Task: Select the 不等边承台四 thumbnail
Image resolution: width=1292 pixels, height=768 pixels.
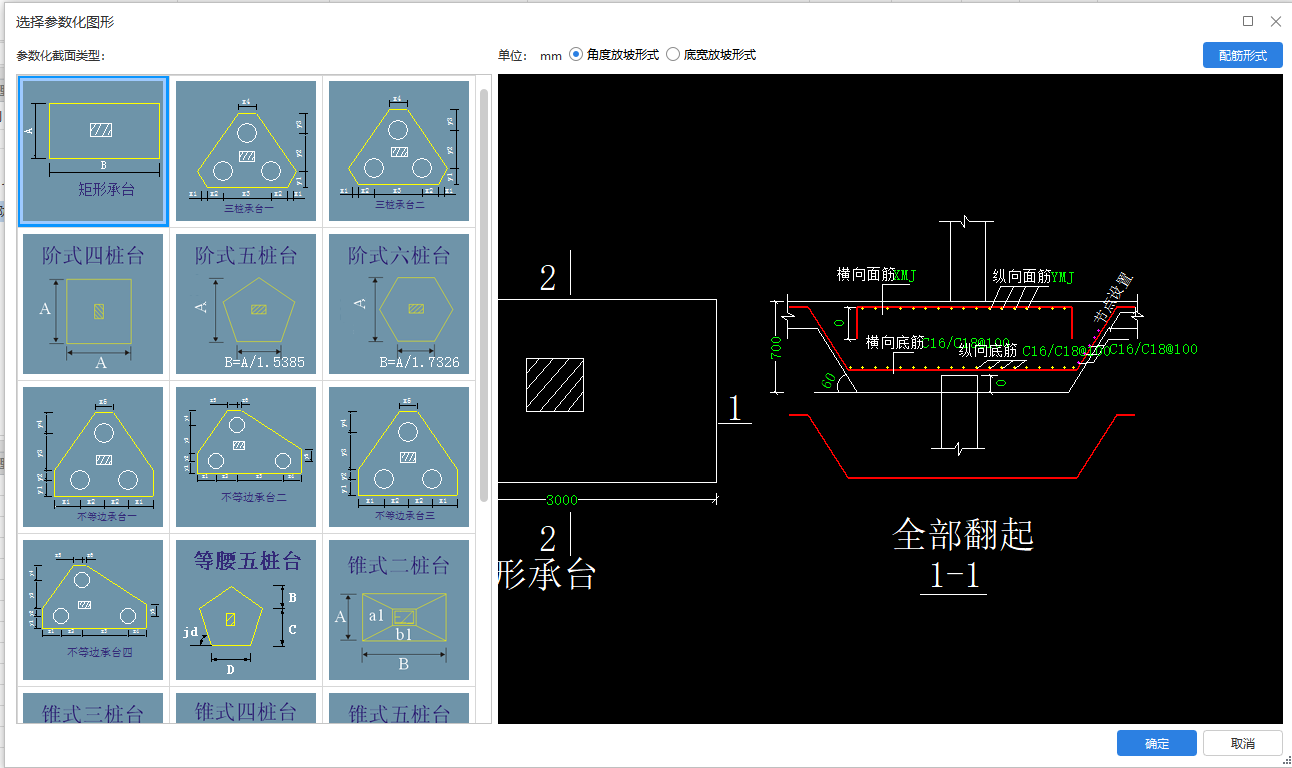Action: click(x=93, y=610)
